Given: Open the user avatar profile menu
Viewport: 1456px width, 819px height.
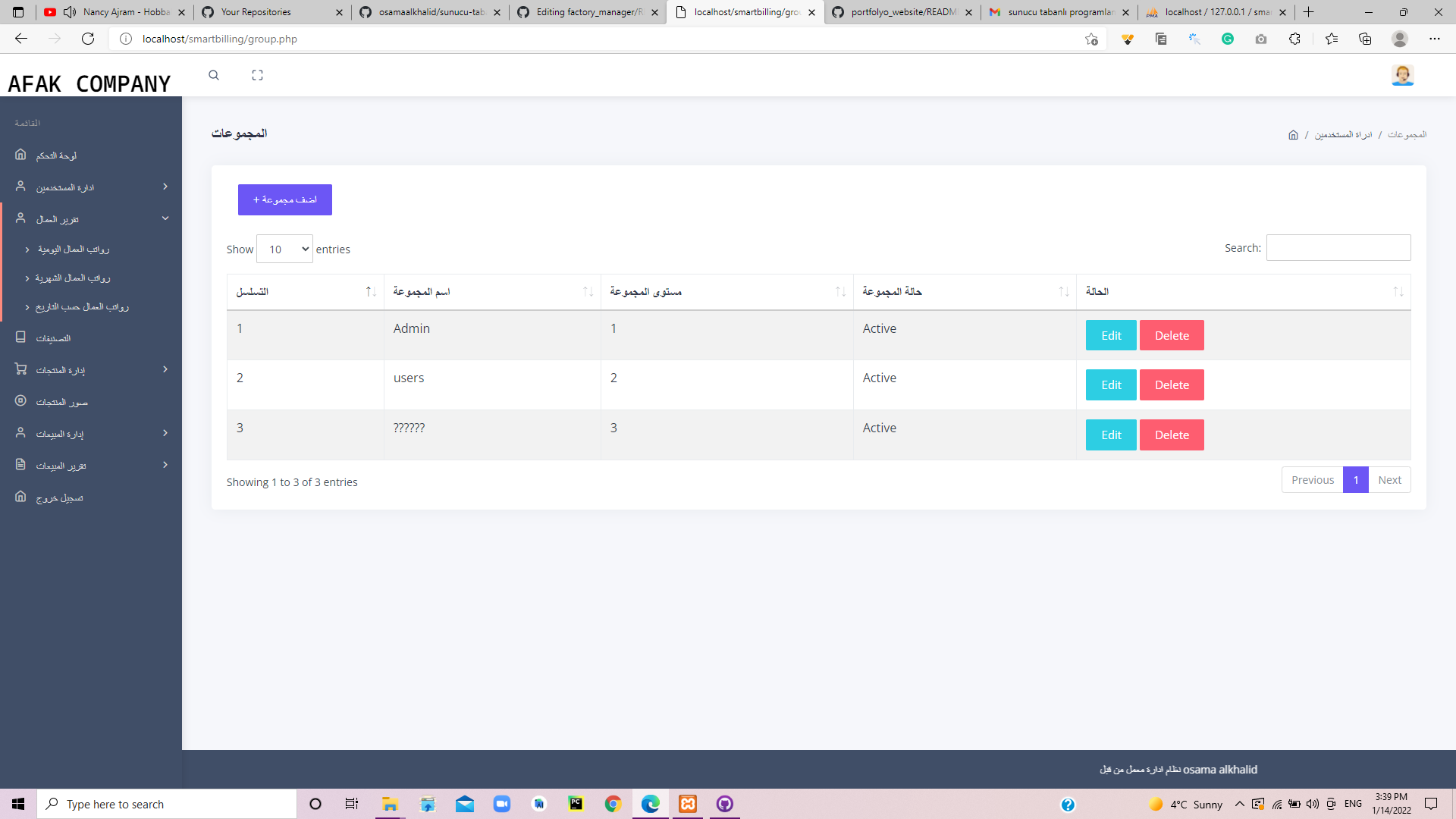Looking at the screenshot, I should click(x=1402, y=75).
